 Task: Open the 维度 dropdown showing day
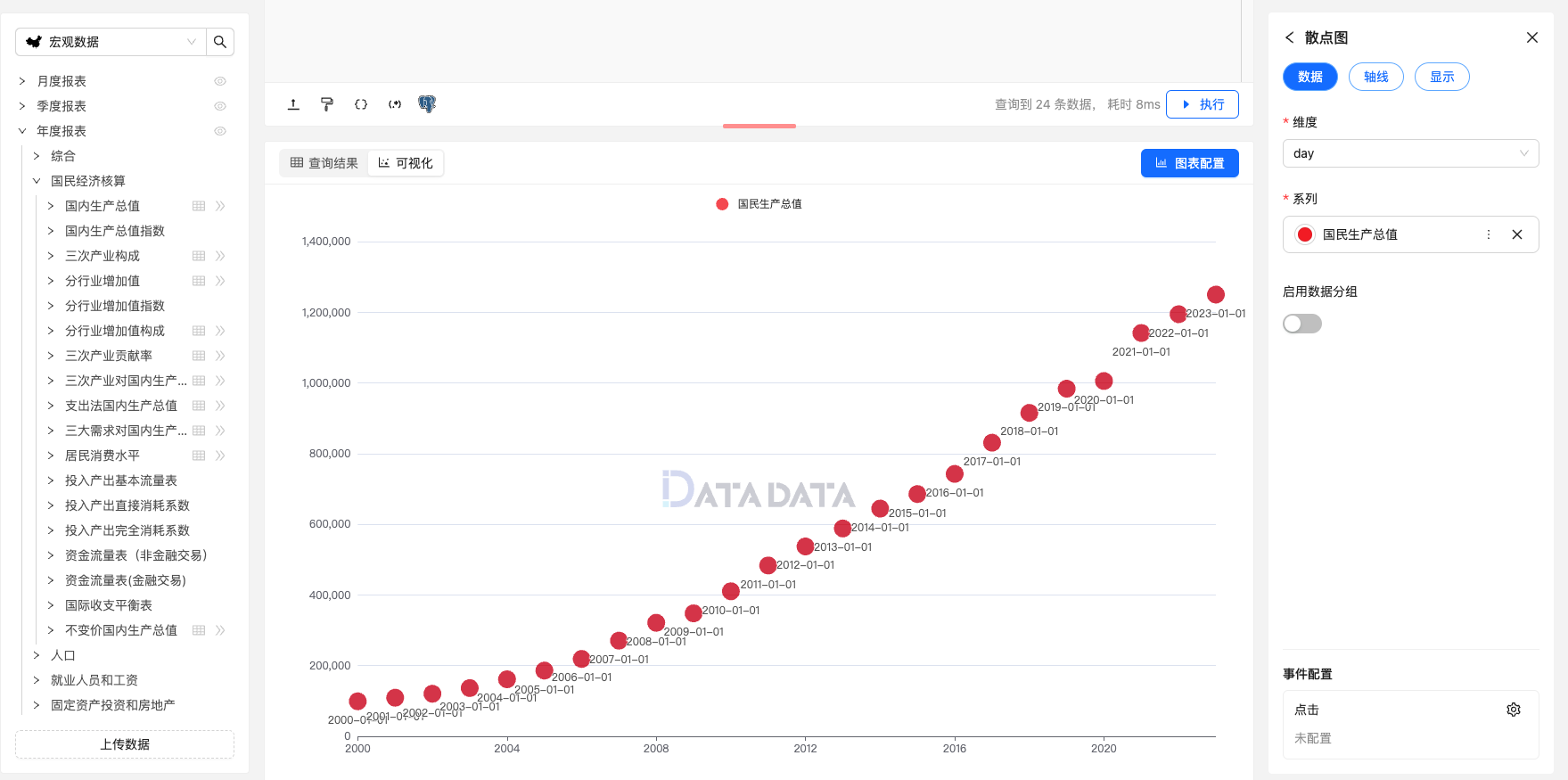coord(1410,153)
